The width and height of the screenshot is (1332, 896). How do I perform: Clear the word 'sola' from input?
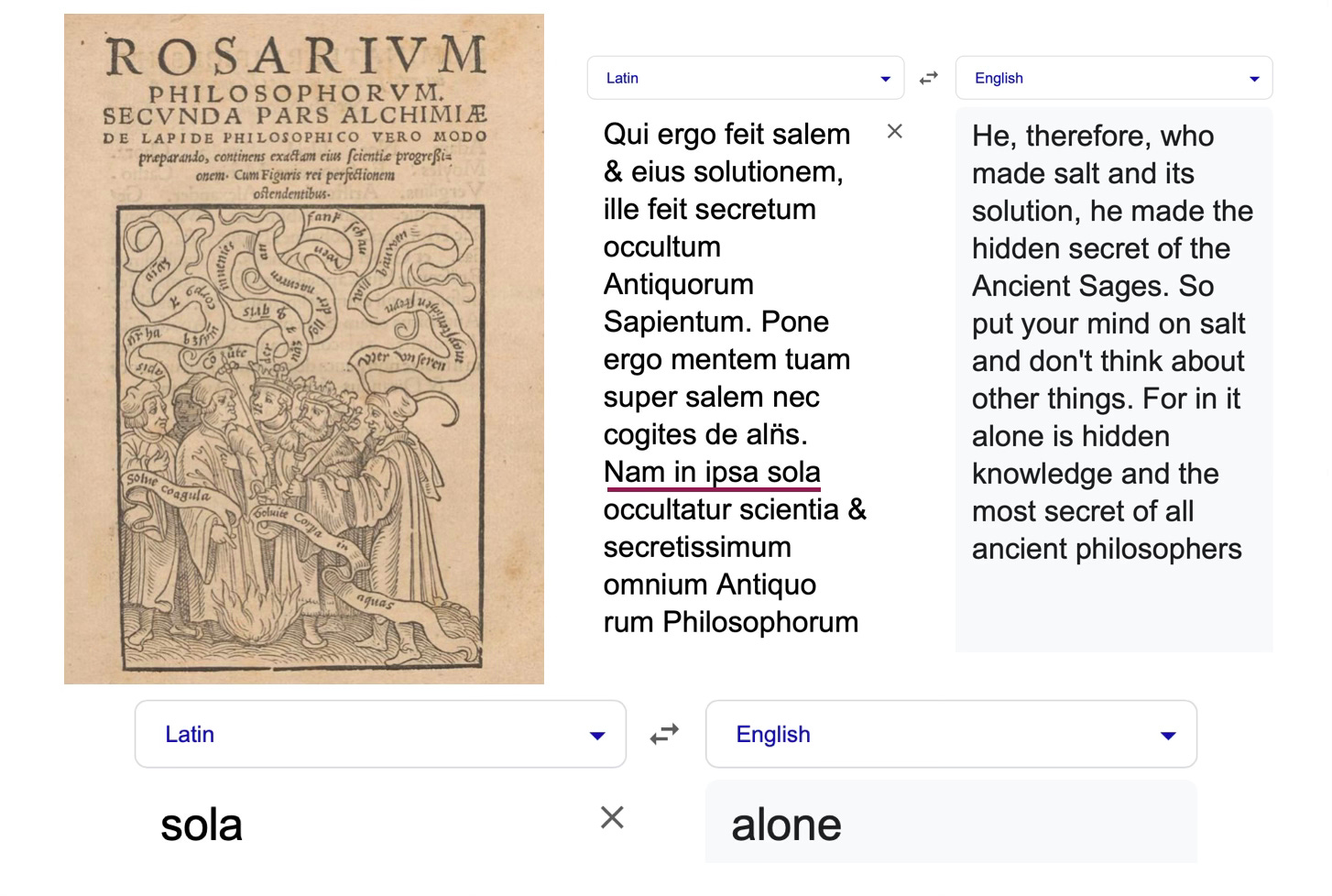(612, 817)
